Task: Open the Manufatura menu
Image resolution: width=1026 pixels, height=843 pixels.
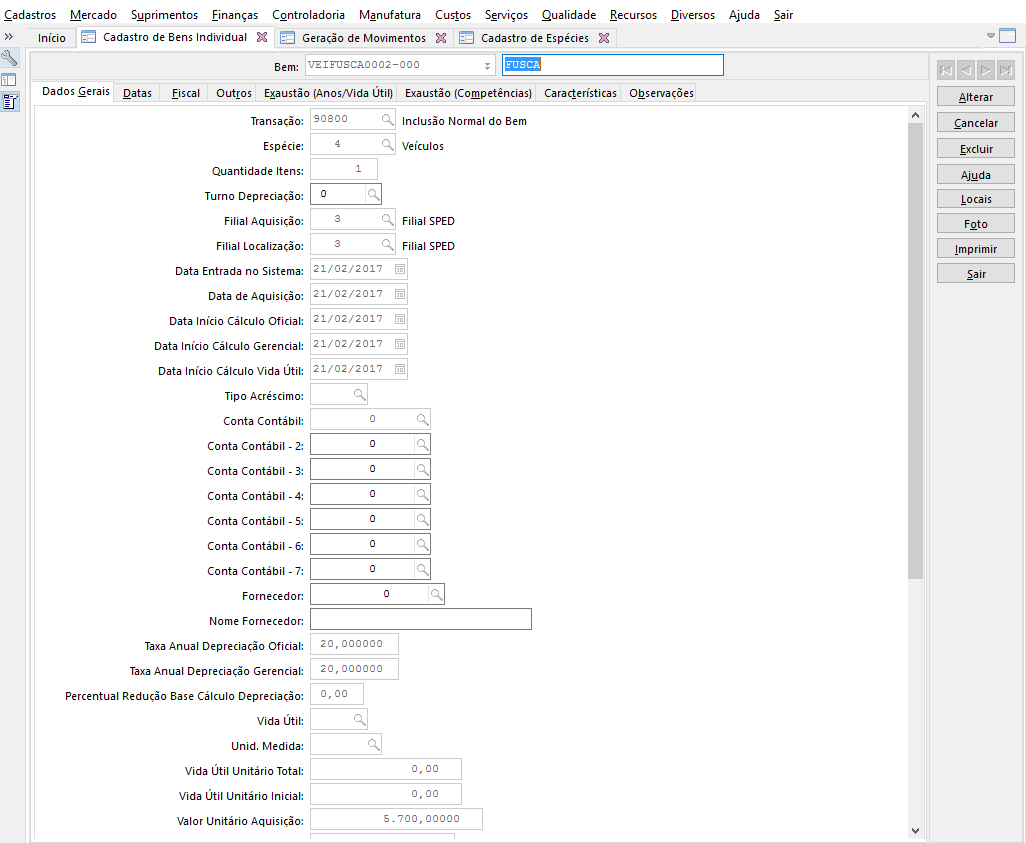Action: [390, 14]
